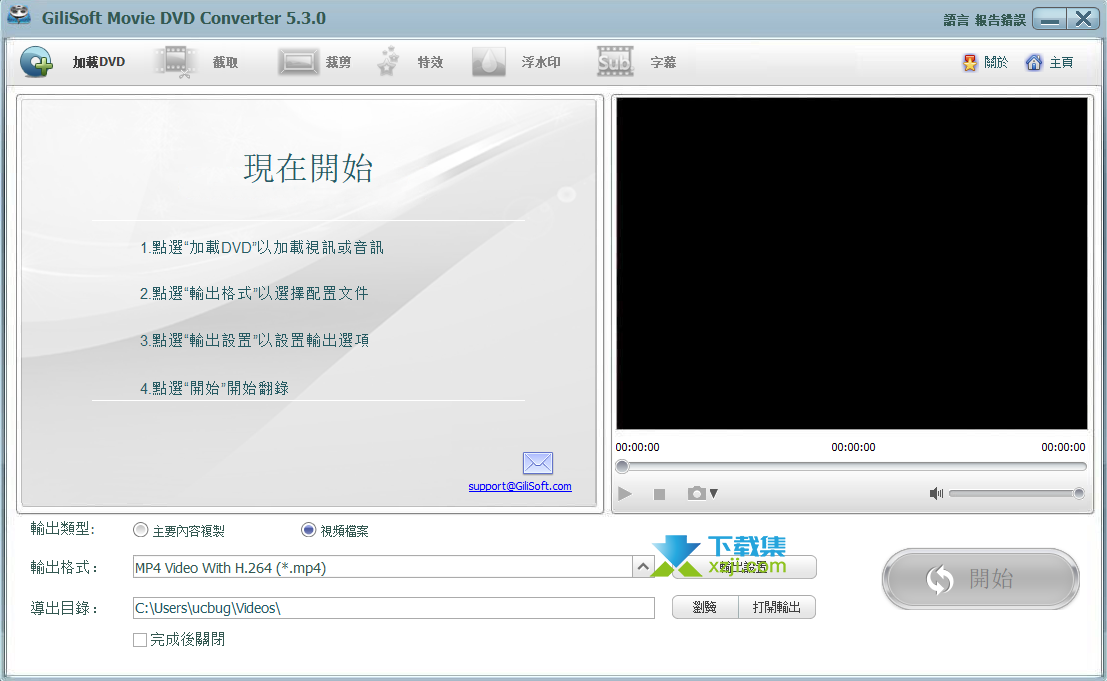Close the GiliSoft window
1107x681 pixels.
[x=1083, y=18]
